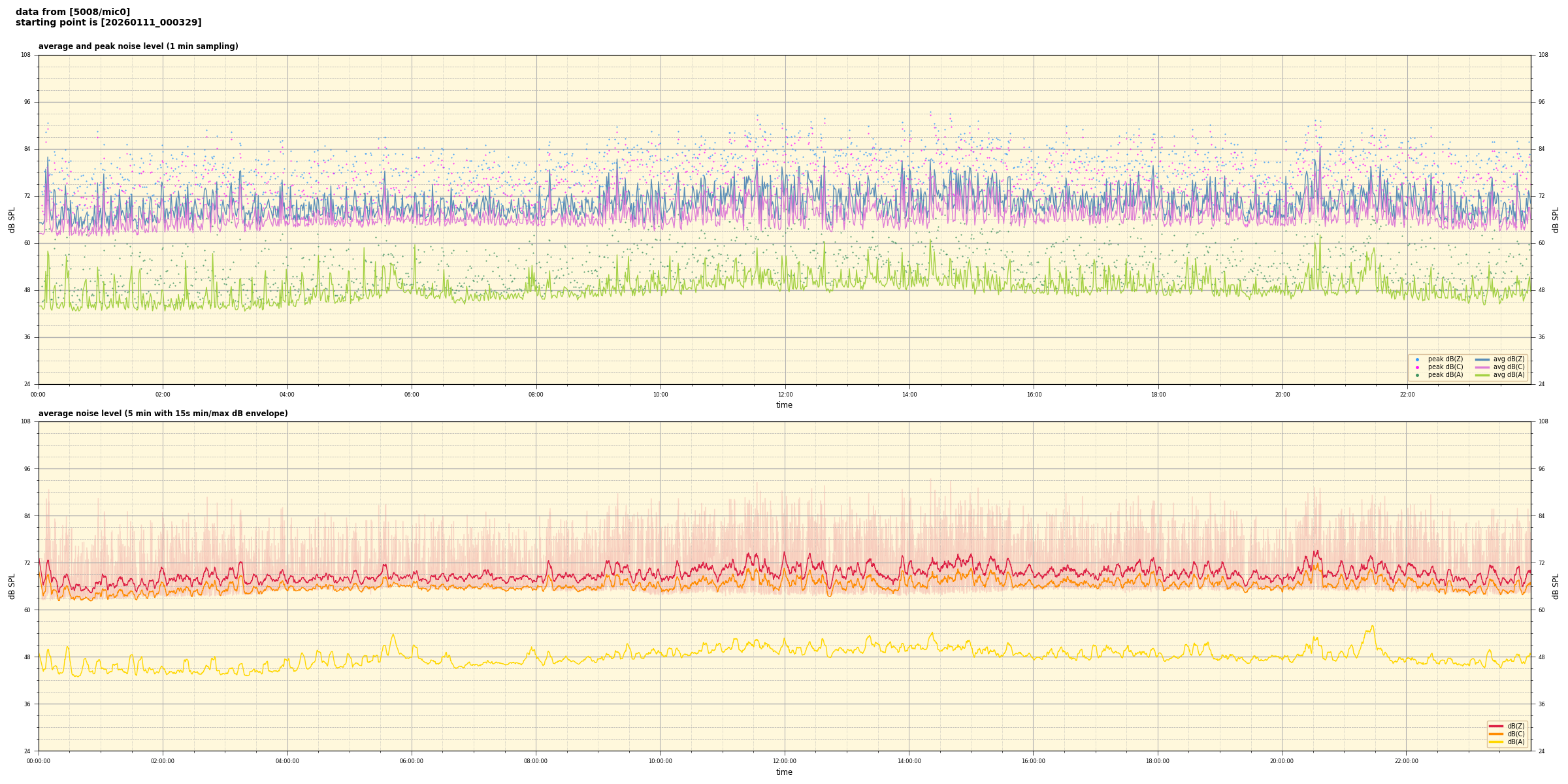Click the peak dB(Z) blue legend marker
1568x784 pixels.
point(1417,359)
